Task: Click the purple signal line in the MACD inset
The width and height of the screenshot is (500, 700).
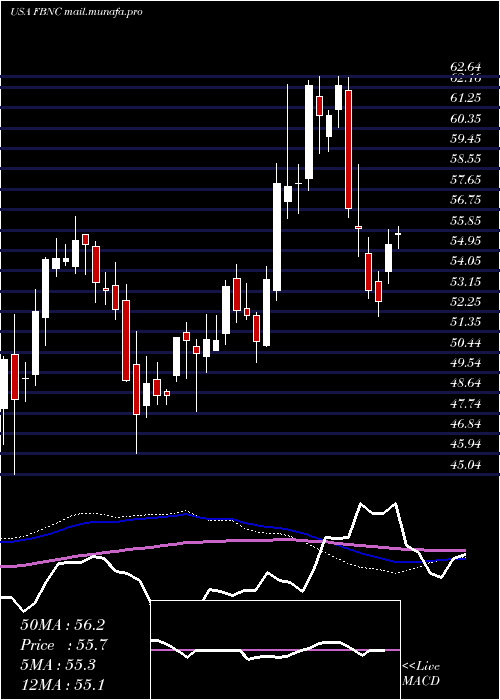Action: click(275, 650)
